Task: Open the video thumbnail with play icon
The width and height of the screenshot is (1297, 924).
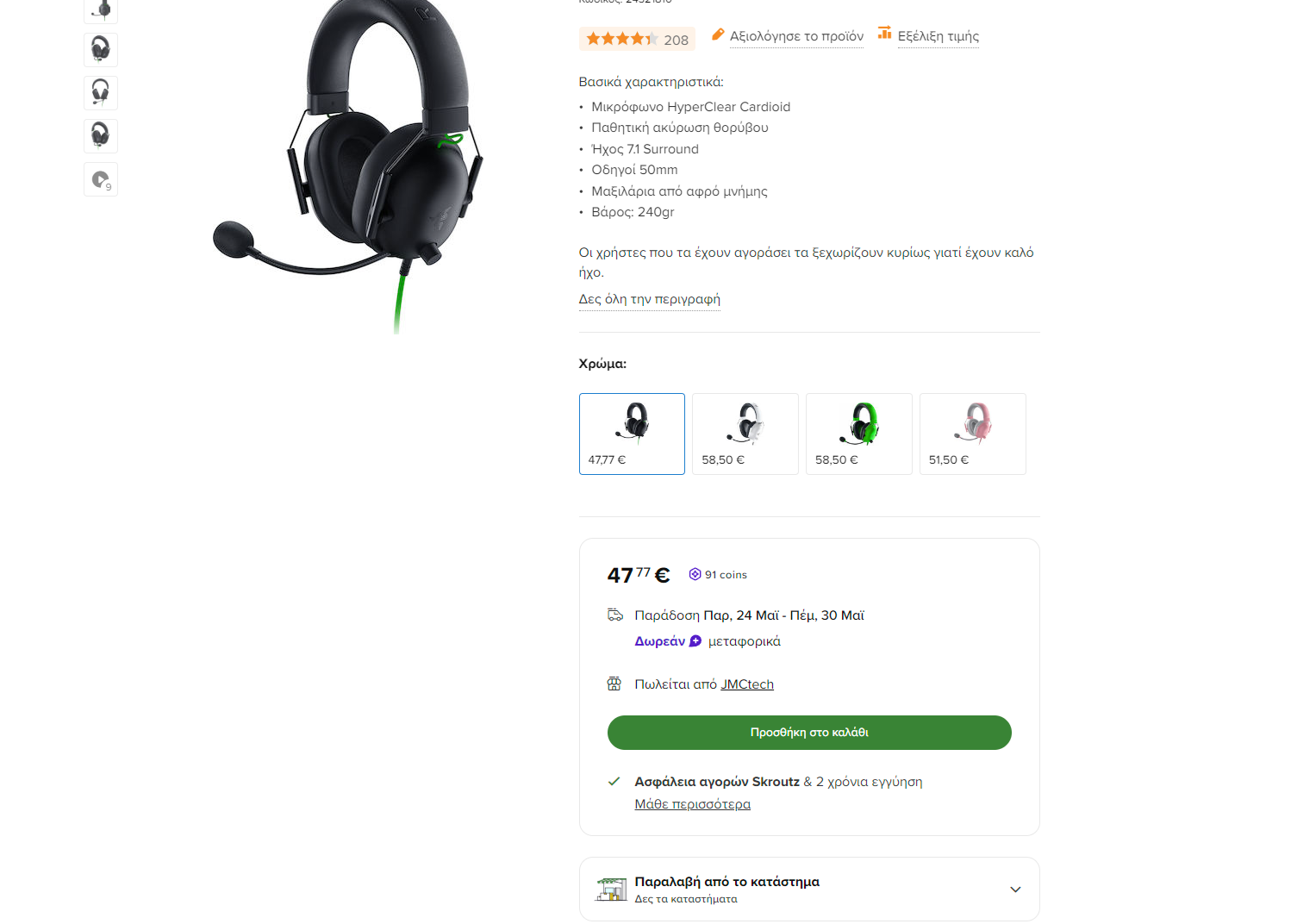Action: (101, 179)
